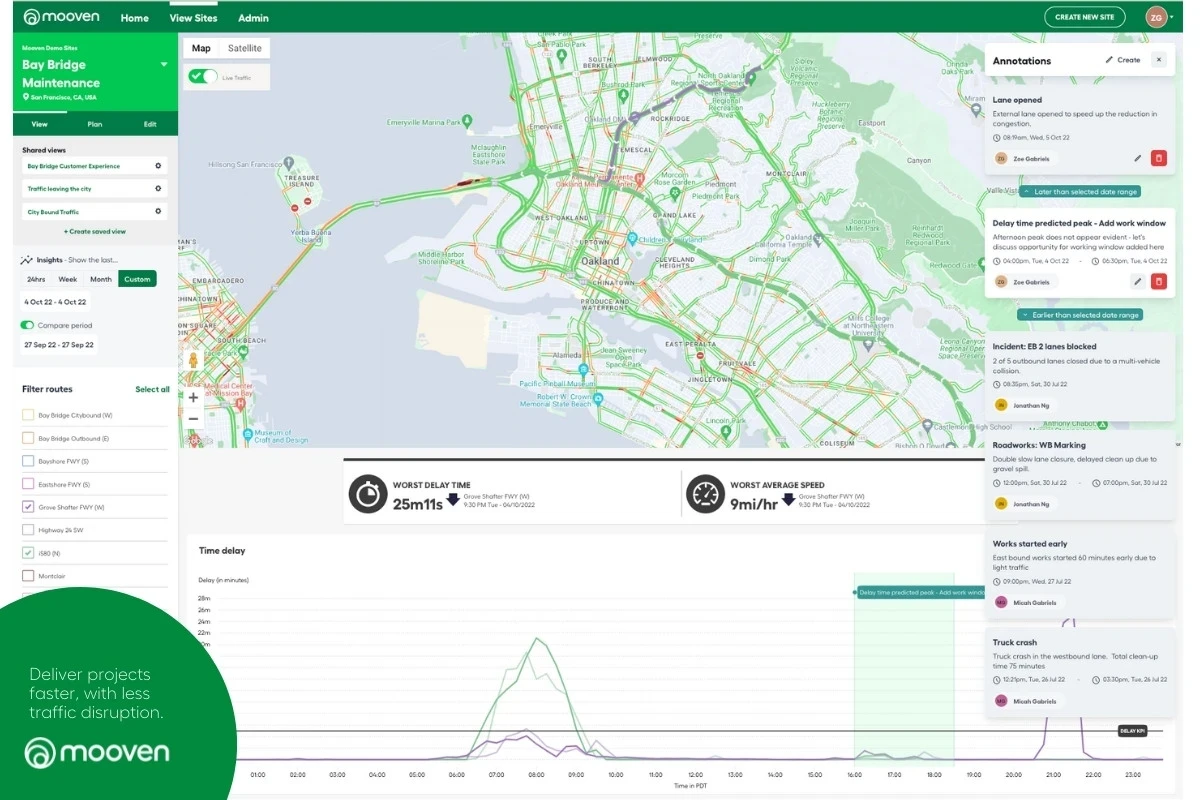The image size is (1200, 800).
Task: Open the 4 Oct 22 date range picker
Action: click(x=55, y=302)
